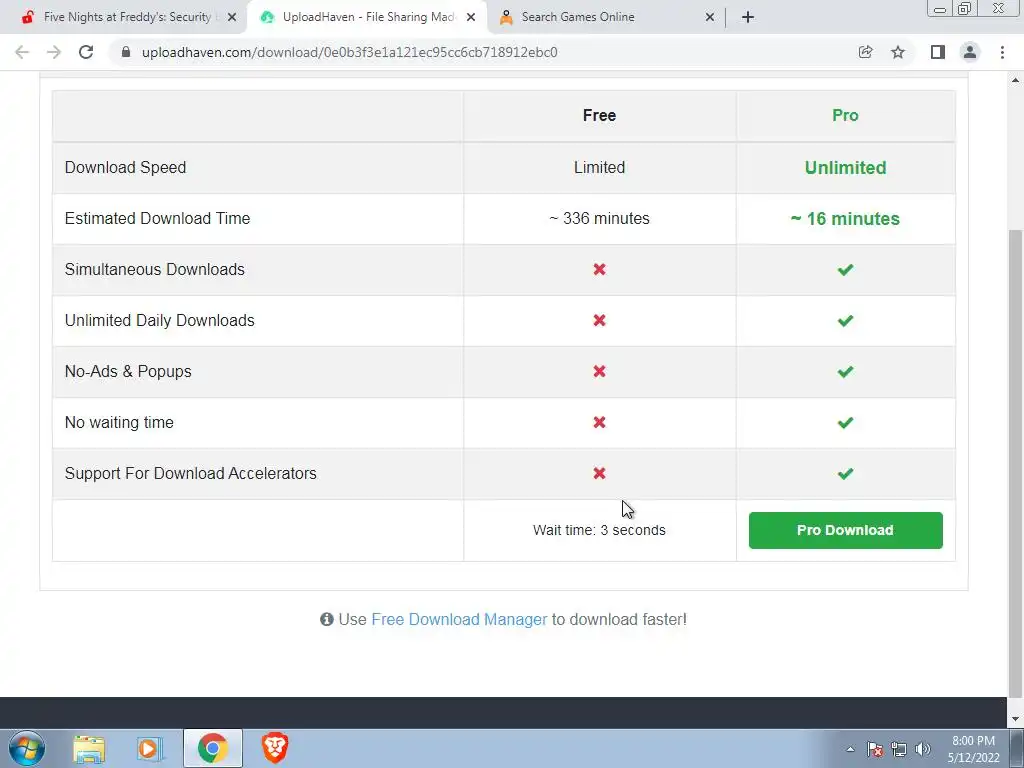The image size is (1024, 768).
Task: Click the Action Center flag icon
Action: coord(875,749)
